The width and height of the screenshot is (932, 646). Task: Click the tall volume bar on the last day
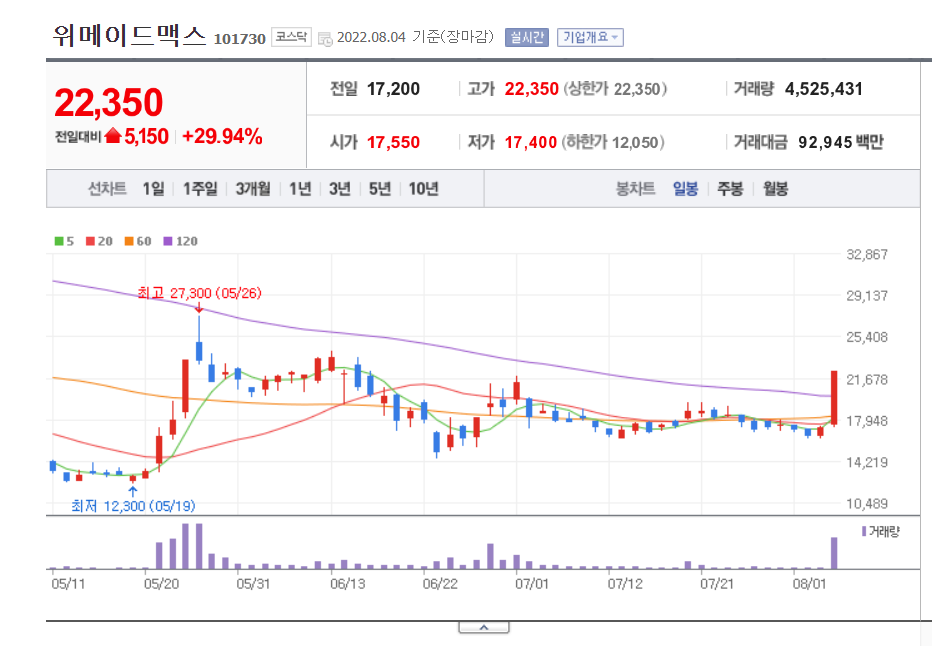coord(834,553)
